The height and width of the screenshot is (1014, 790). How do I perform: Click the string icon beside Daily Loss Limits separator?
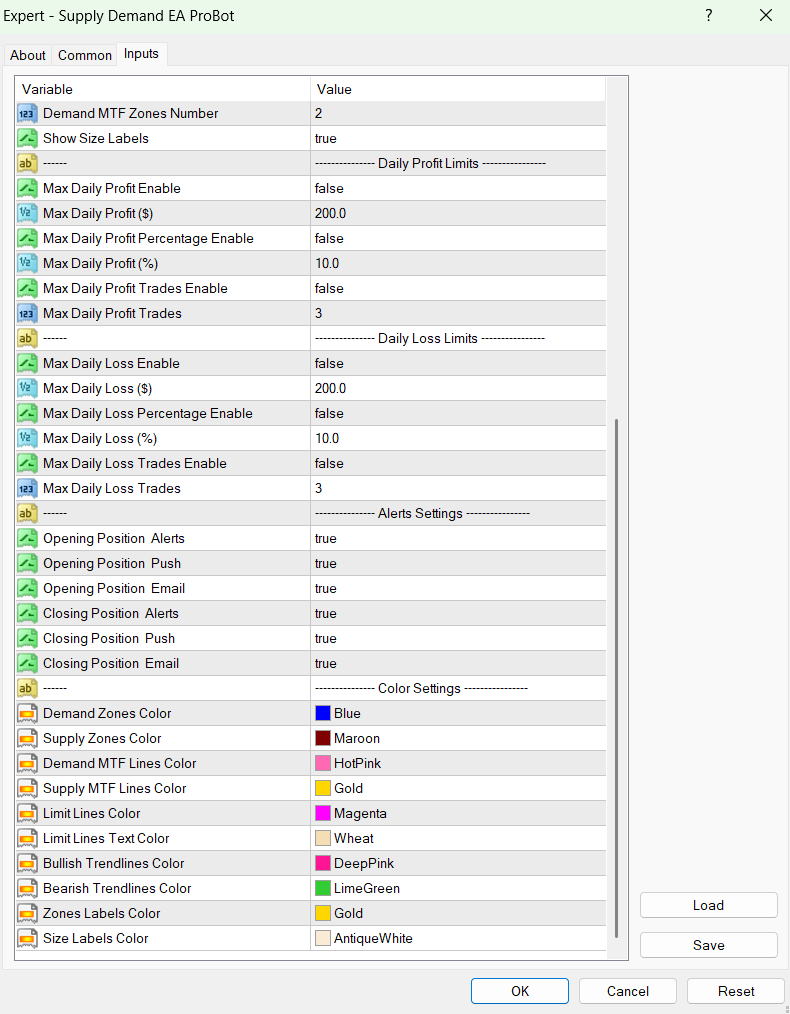(28, 338)
